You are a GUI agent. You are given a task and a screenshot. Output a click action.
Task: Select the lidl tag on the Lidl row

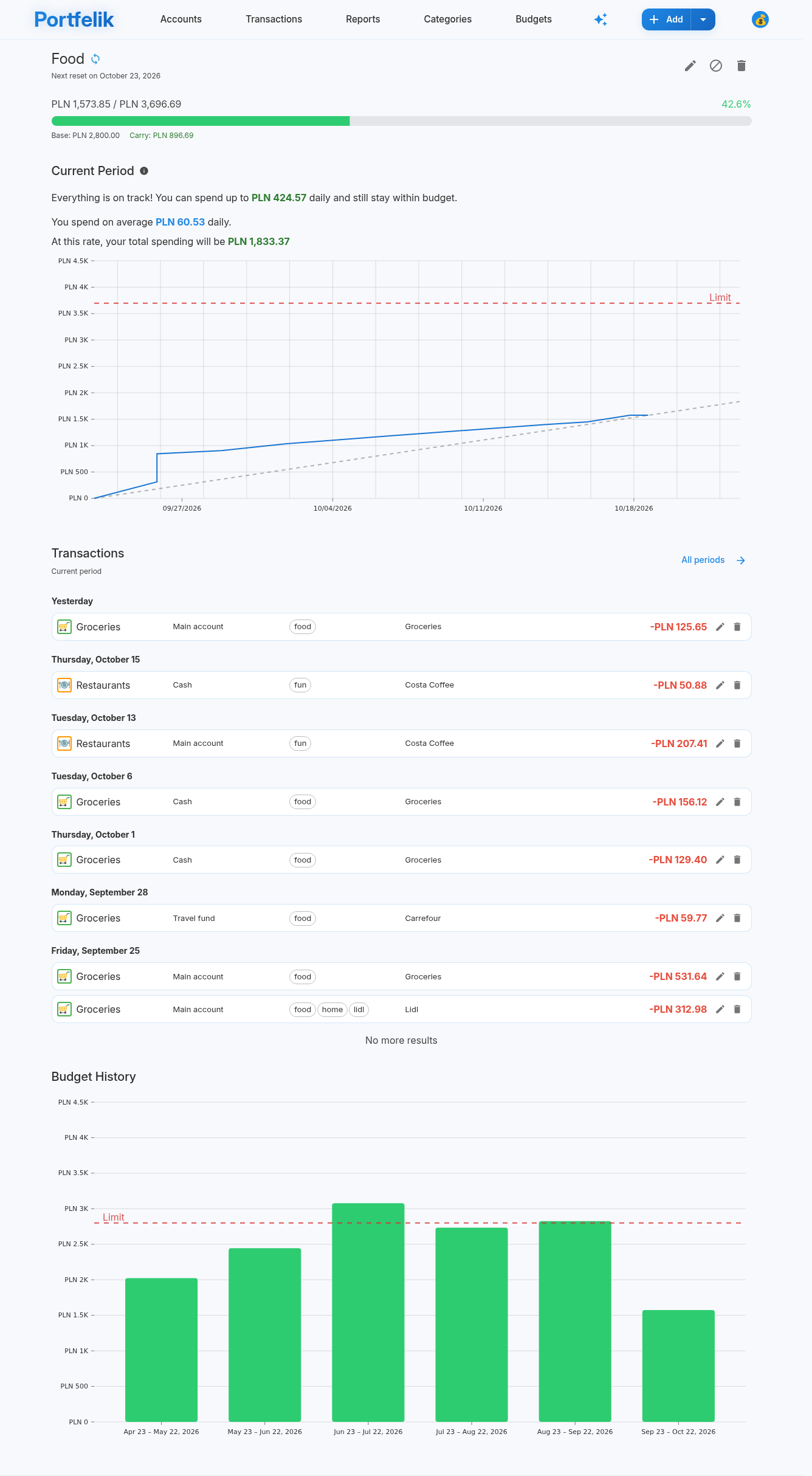click(x=359, y=1010)
